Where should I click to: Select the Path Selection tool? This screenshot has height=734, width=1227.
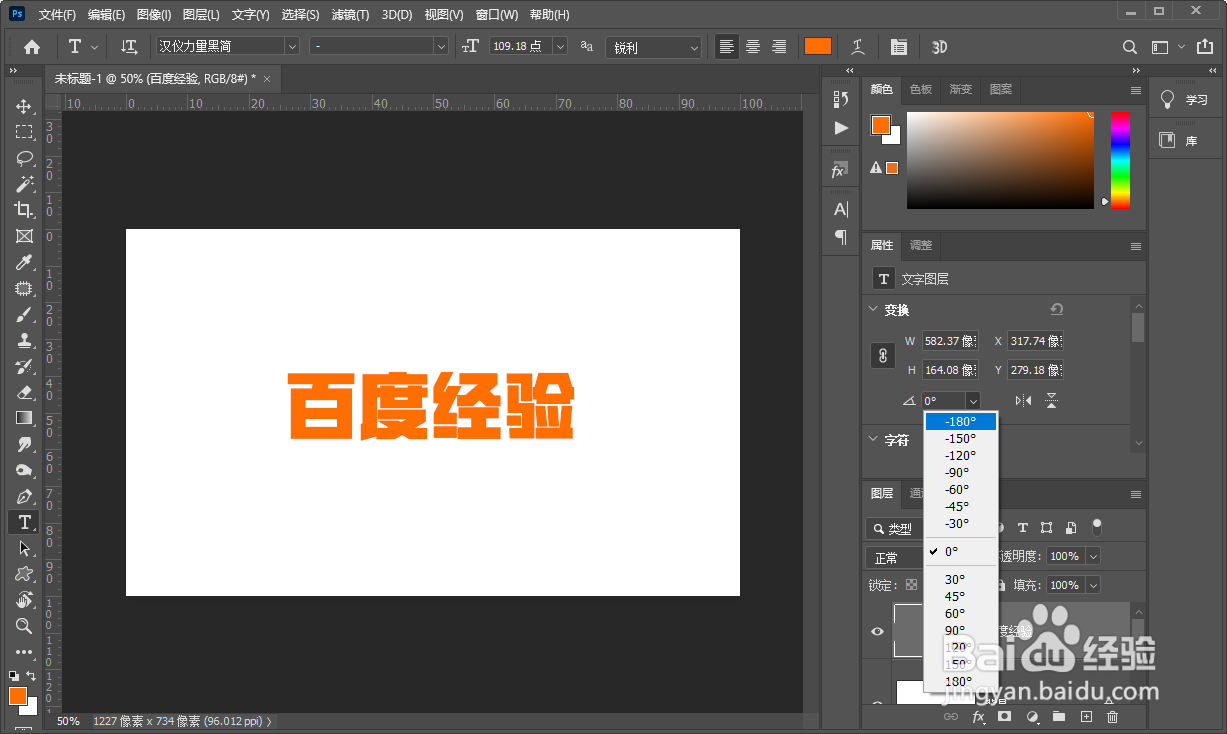point(24,548)
